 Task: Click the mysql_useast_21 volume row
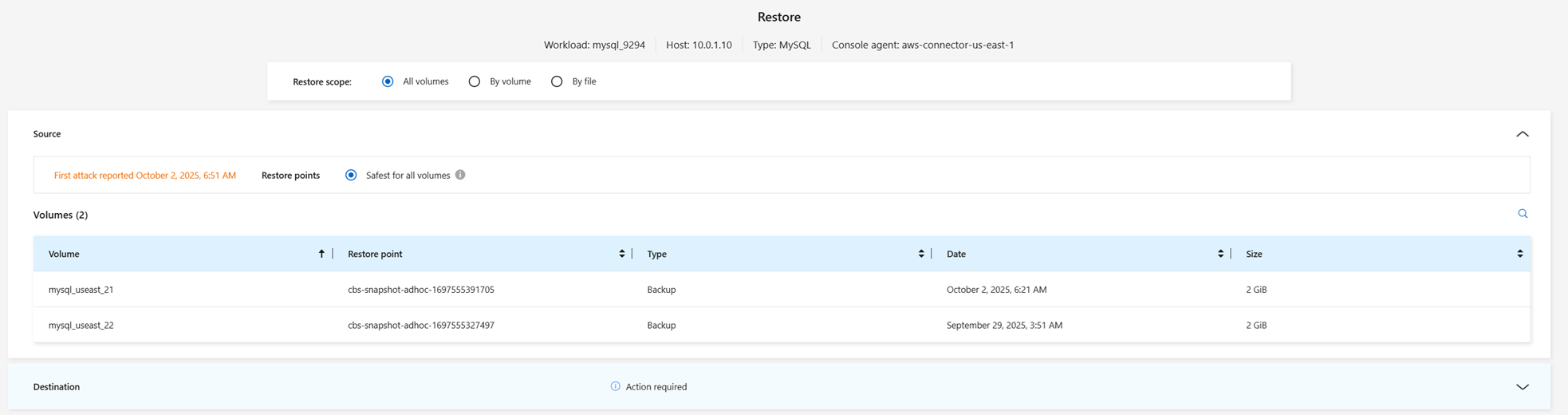pos(81,290)
